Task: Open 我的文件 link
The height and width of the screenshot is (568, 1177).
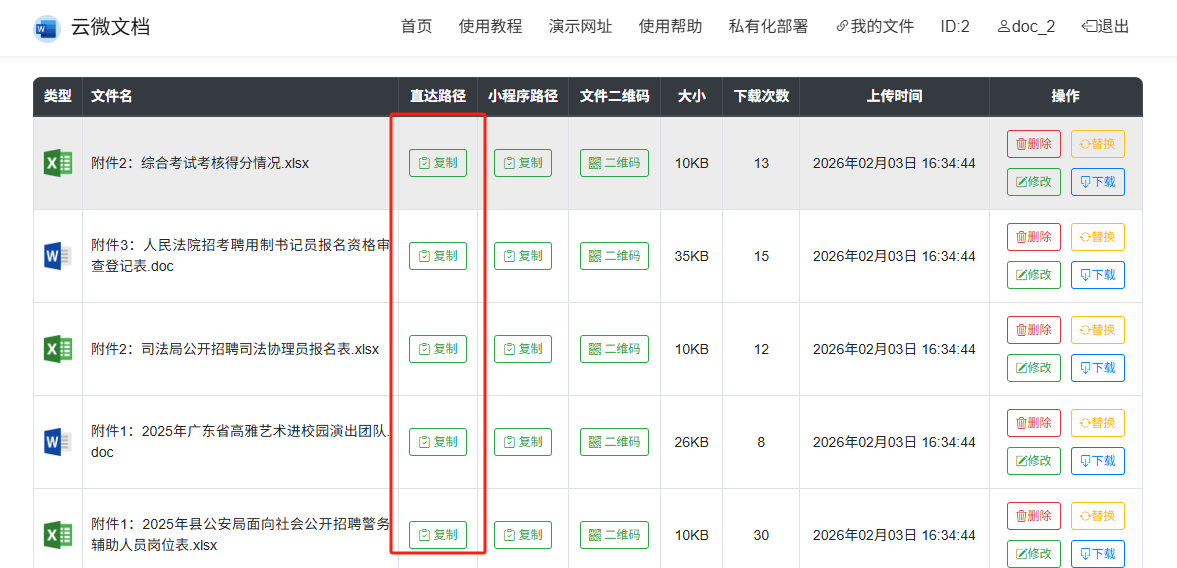Action: pos(875,27)
